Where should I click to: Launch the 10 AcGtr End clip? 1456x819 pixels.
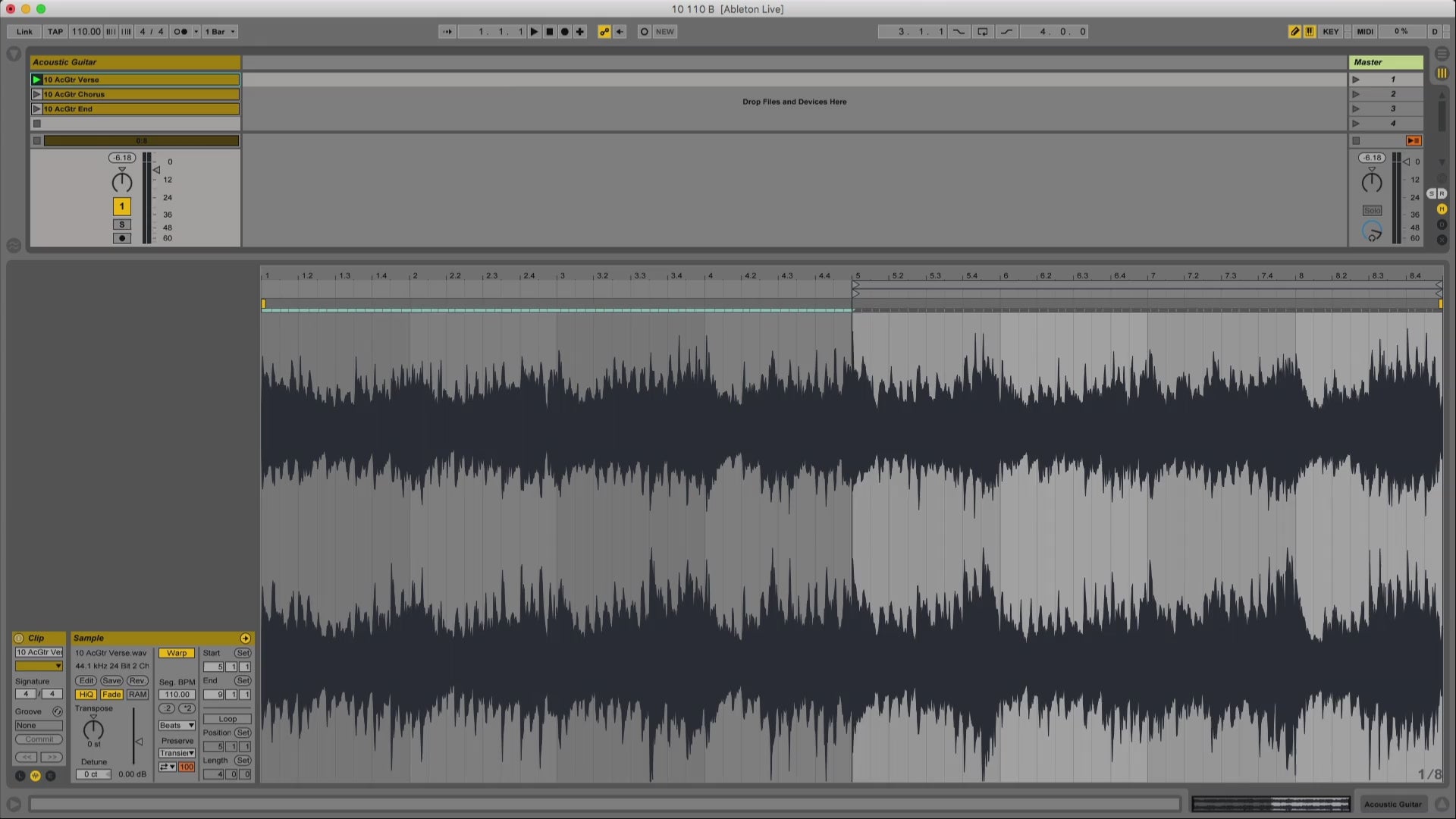(36, 109)
